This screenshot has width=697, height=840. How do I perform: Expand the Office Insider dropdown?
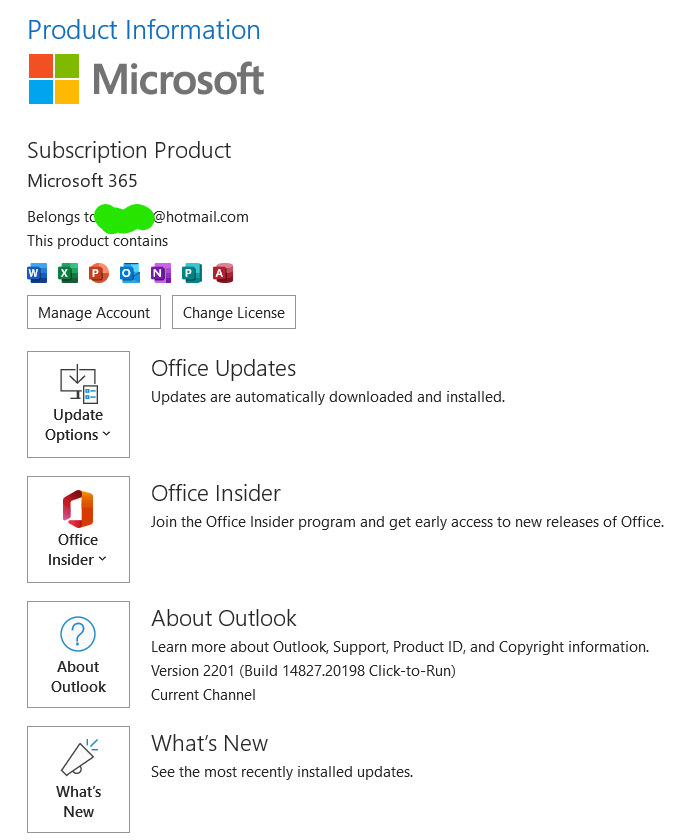(x=78, y=529)
